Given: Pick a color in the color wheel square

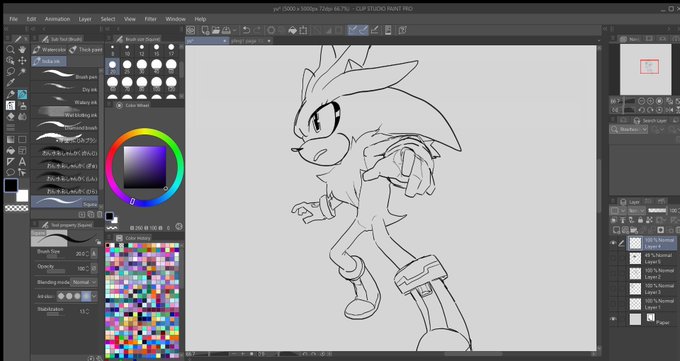Looking at the screenshot, I should (x=144, y=167).
